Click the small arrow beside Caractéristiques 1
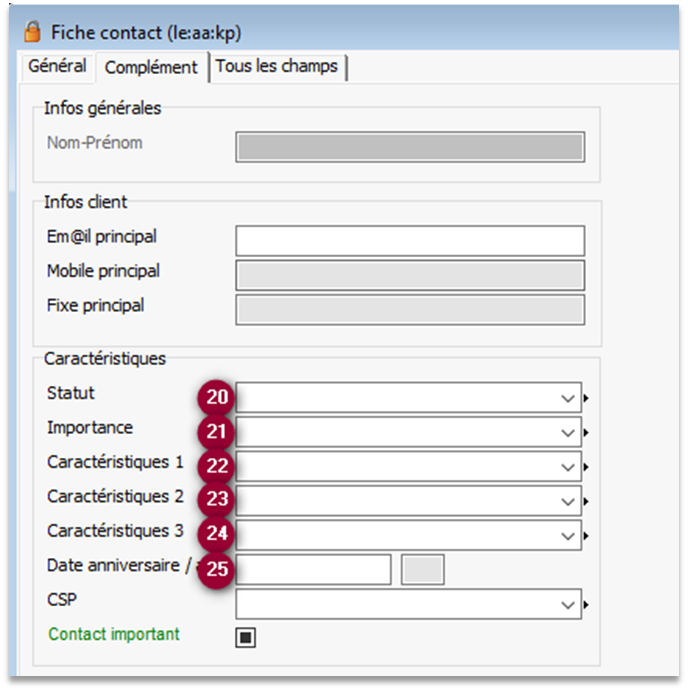Screen dimensions: 688x691 [586, 467]
